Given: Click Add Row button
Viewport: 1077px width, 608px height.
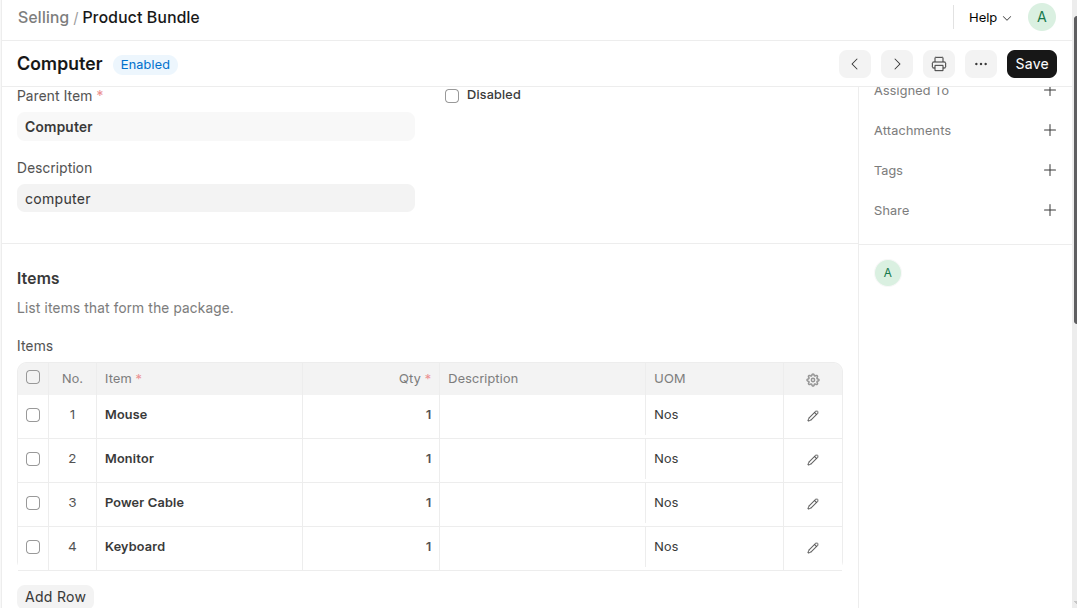Looking at the screenshot, I should click(x=55, y=596).
